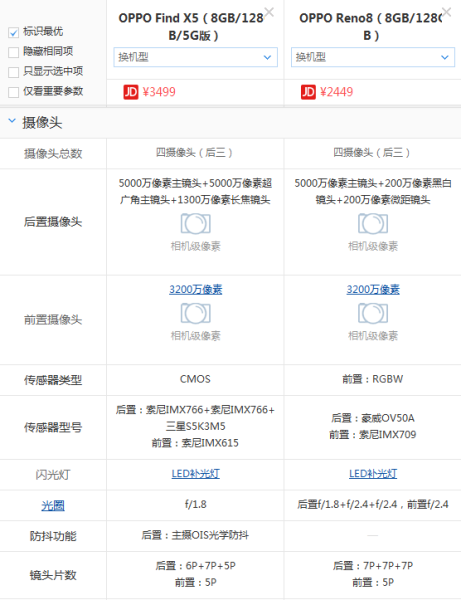
Task: Click 相机级像素 label under Find X5 rear camera
Action: (x=195, y=246)
